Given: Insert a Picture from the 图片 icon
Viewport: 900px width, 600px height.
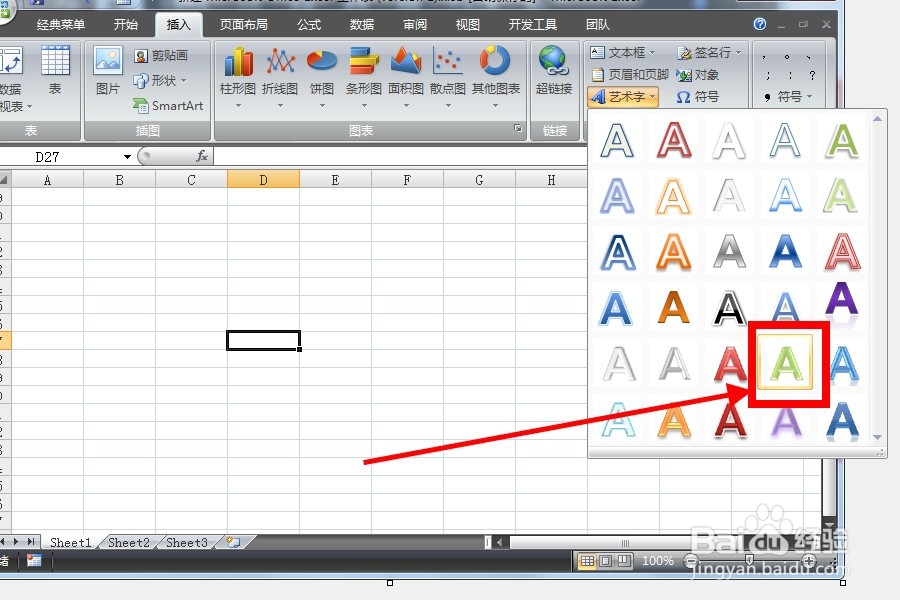Looking at the screenshot, I should click(x=108, y=70).
